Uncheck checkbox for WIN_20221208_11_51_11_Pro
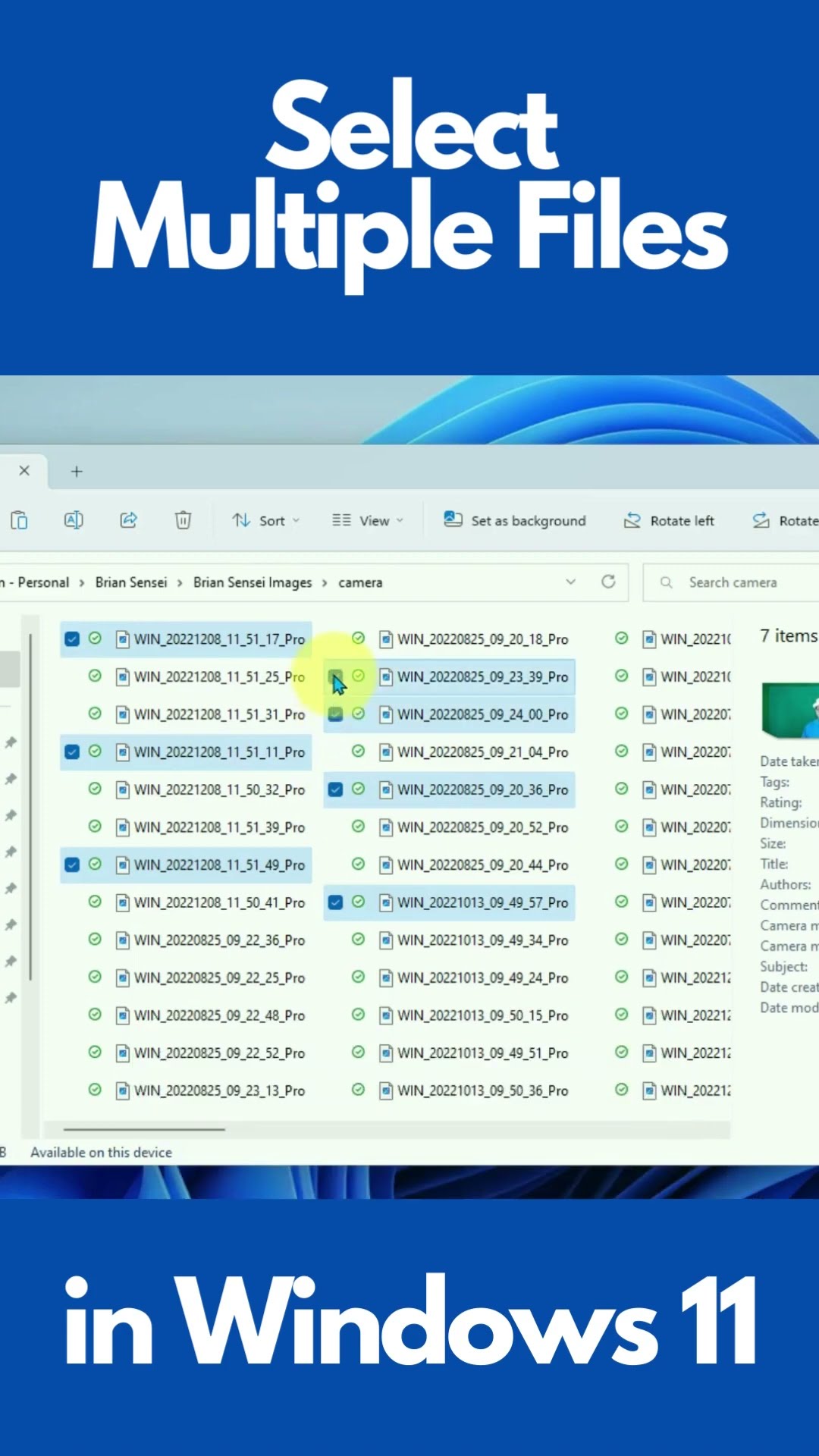This screenshot has width=819, height=1456. [72, 752]
